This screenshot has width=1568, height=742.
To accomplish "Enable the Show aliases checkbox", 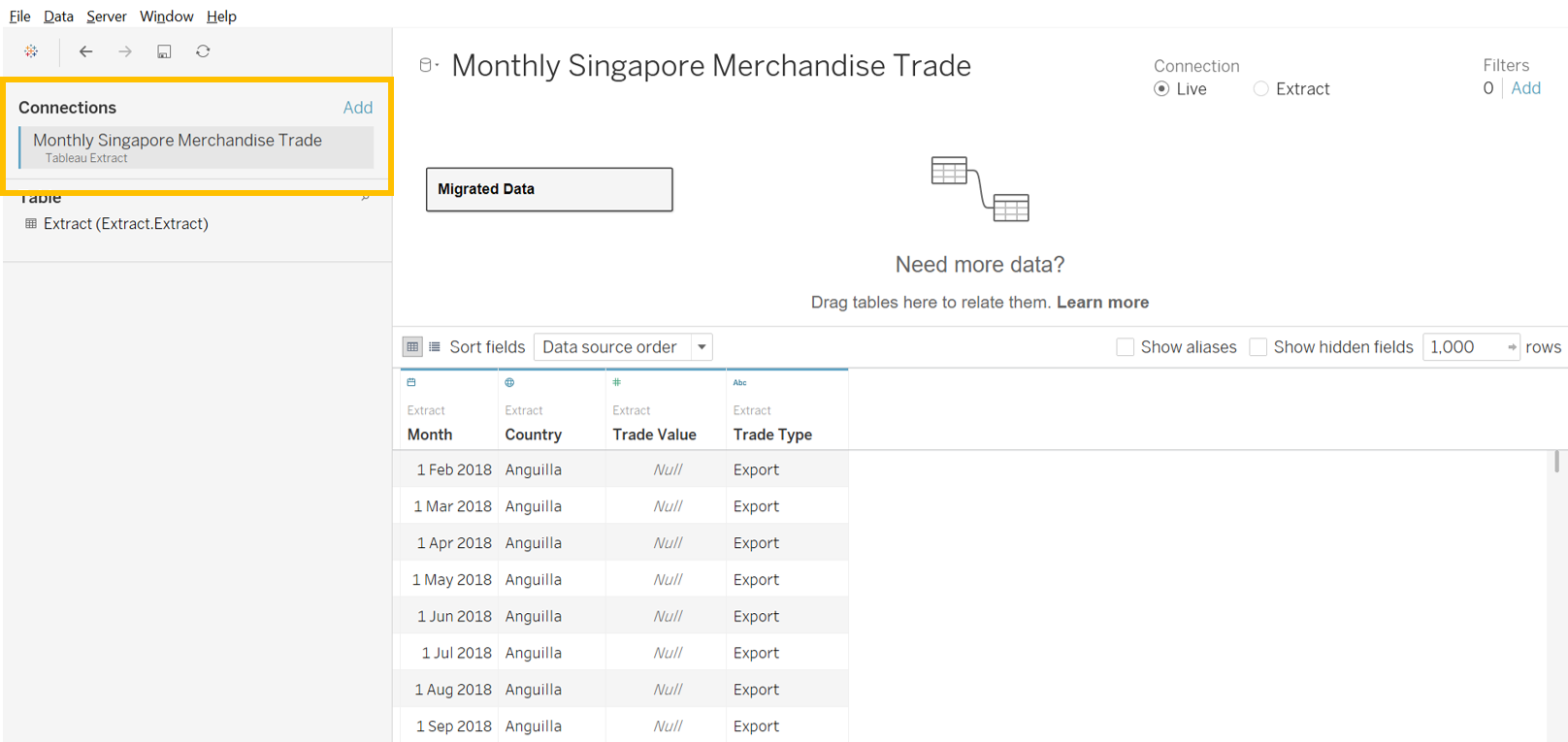I will click(x=1126, y=347).
